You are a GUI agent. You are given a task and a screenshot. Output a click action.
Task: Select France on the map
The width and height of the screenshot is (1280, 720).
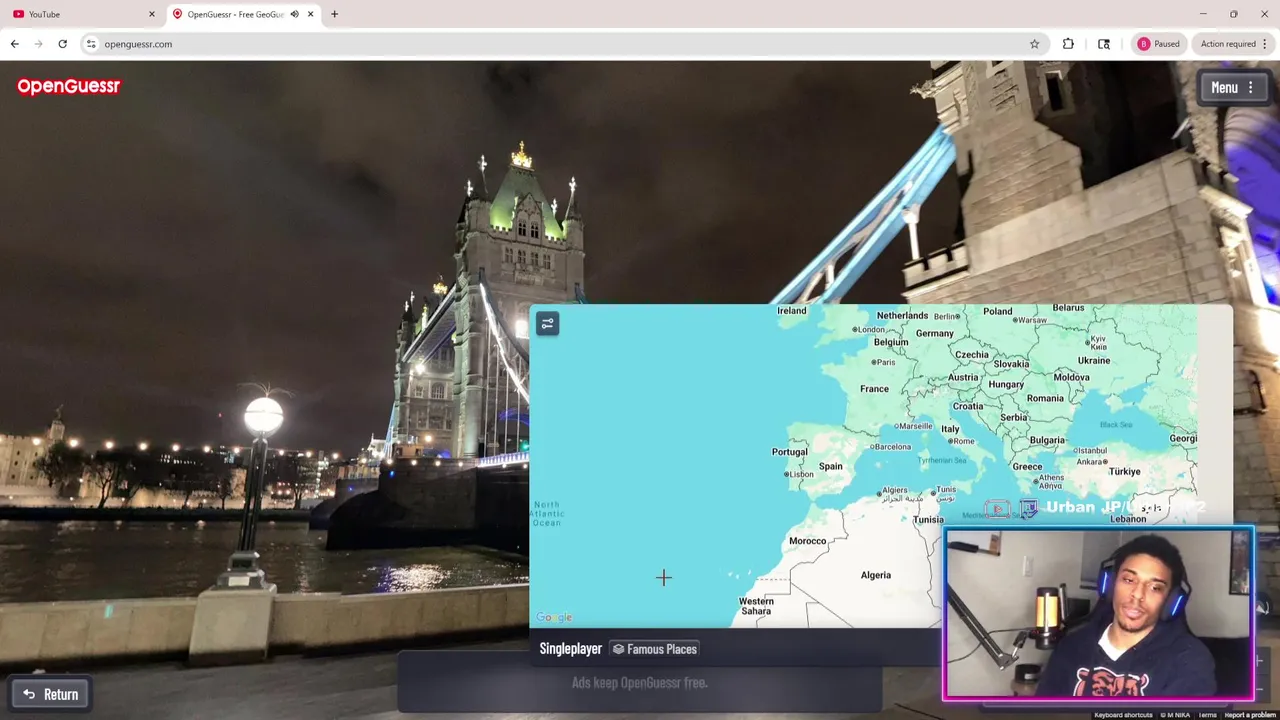tap(874, 389)
